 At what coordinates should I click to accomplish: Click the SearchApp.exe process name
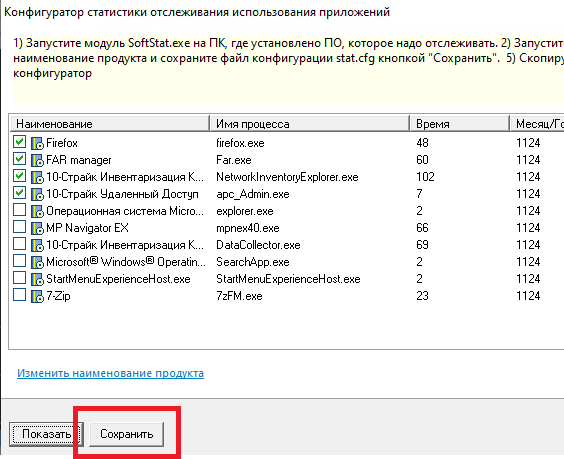tap(253, 262)
